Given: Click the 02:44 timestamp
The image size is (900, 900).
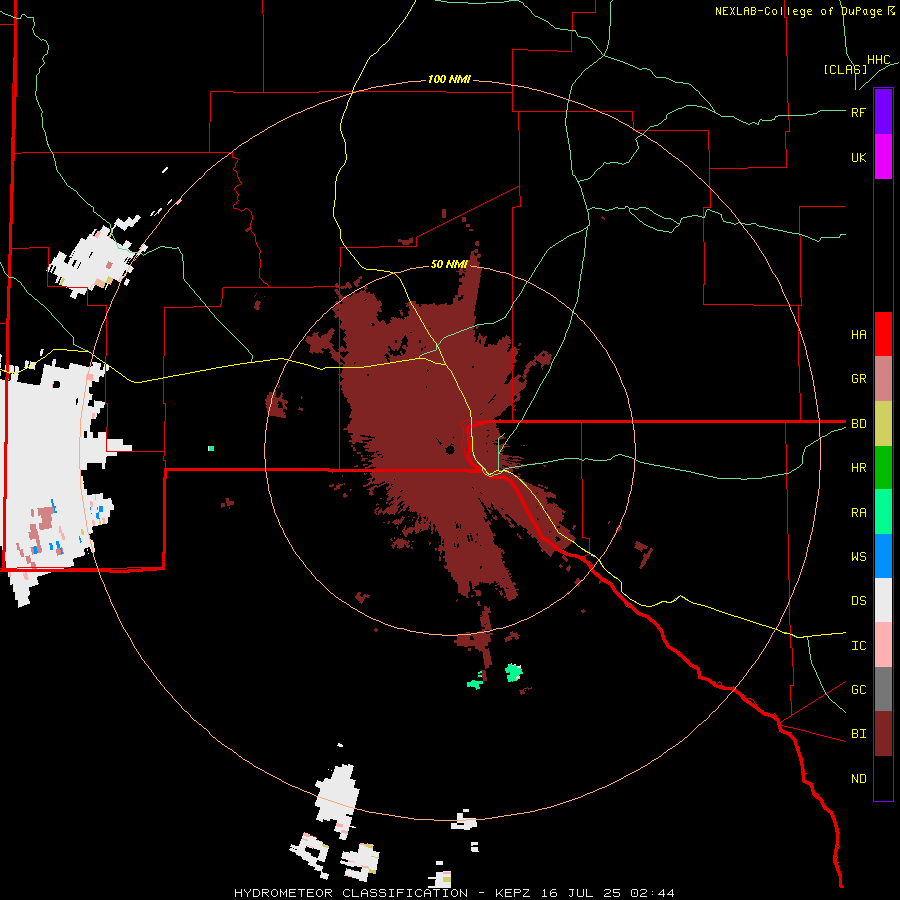Looking at the screenshot, I should (651, 893).
